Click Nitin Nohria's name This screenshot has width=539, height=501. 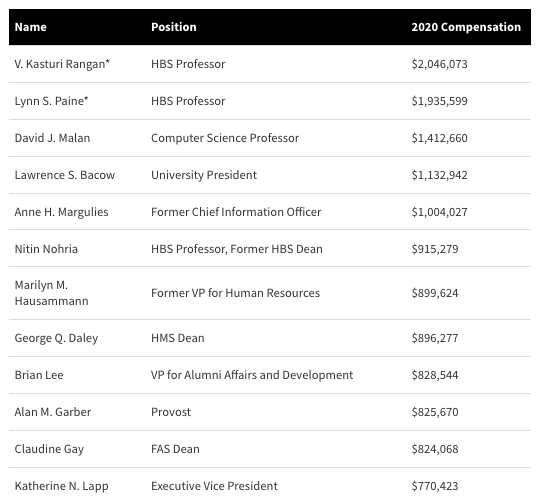coord(46,249)
